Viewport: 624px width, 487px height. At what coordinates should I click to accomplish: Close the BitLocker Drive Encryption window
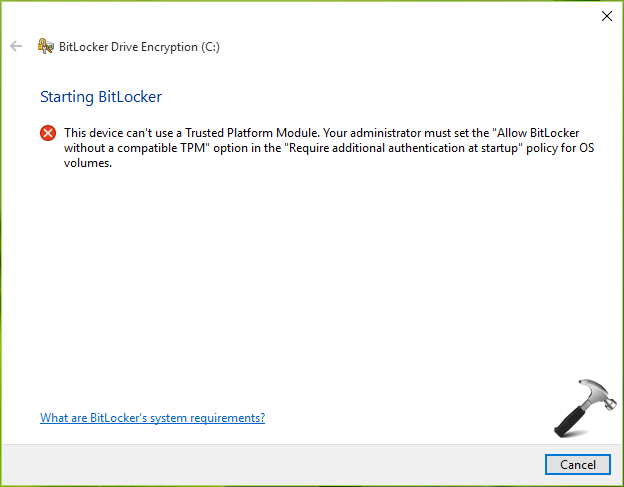605,16
